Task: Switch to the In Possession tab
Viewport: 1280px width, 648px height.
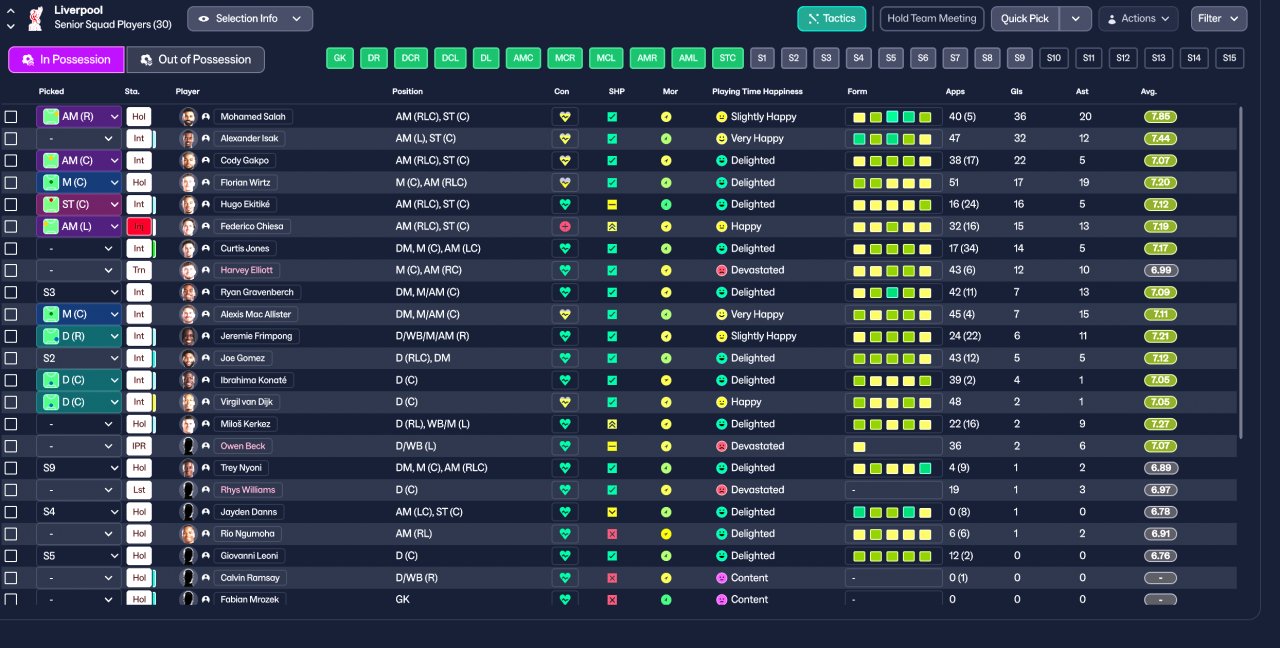Action: pos(66,59)
